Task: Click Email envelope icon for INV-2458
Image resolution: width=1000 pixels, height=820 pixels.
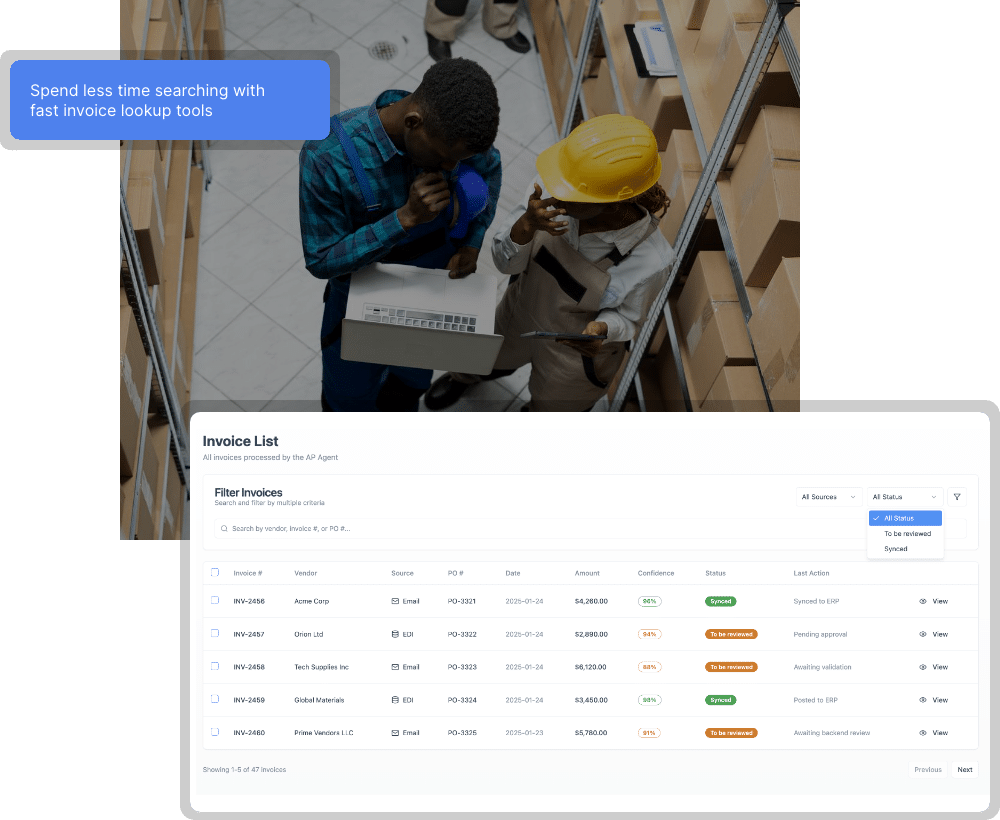Action: tap(395, 667)
